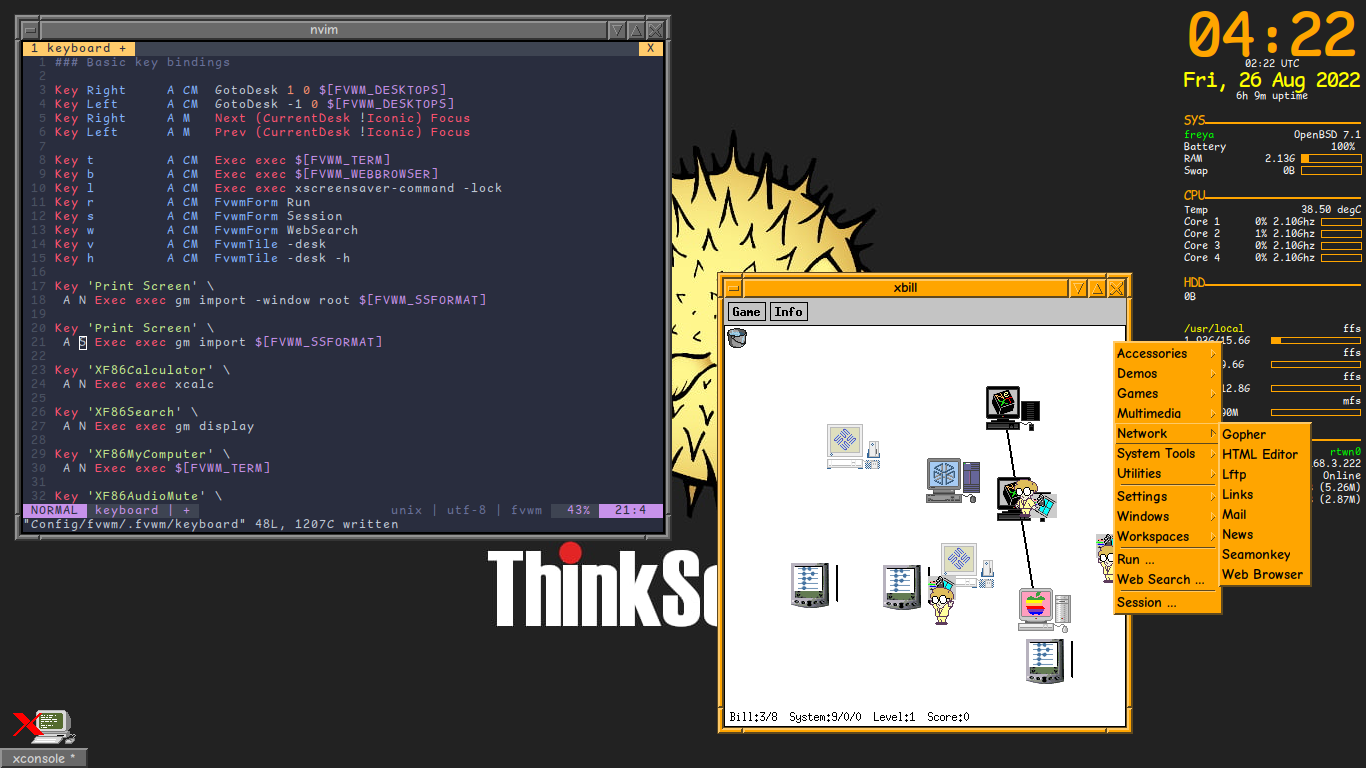1366x768 pixels.
Task: Choose Web Search from the root menu
Action: pyautogui.click(x=1160, y=579)
